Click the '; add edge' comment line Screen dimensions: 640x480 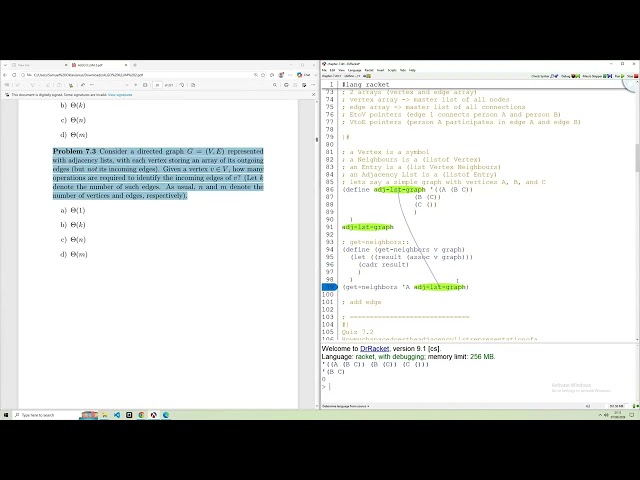pos(362,302)
